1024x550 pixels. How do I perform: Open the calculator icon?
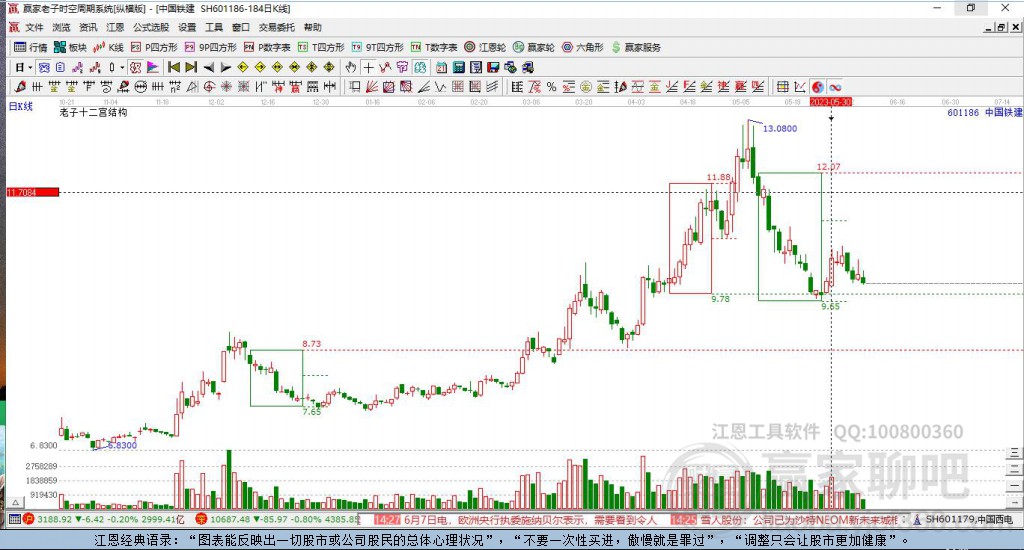coord(458,67)
